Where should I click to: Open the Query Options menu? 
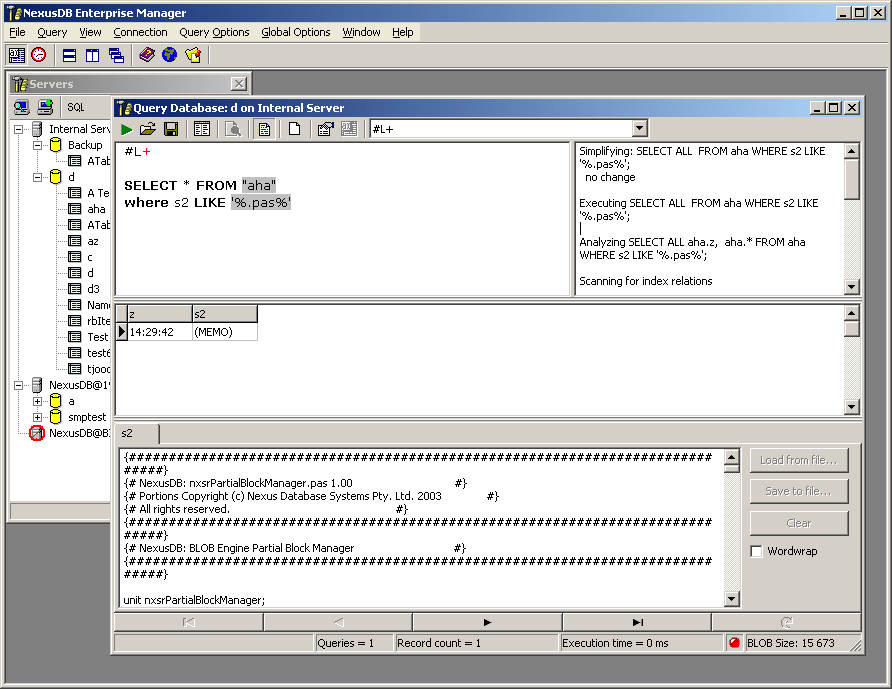(x=214, y=32)
